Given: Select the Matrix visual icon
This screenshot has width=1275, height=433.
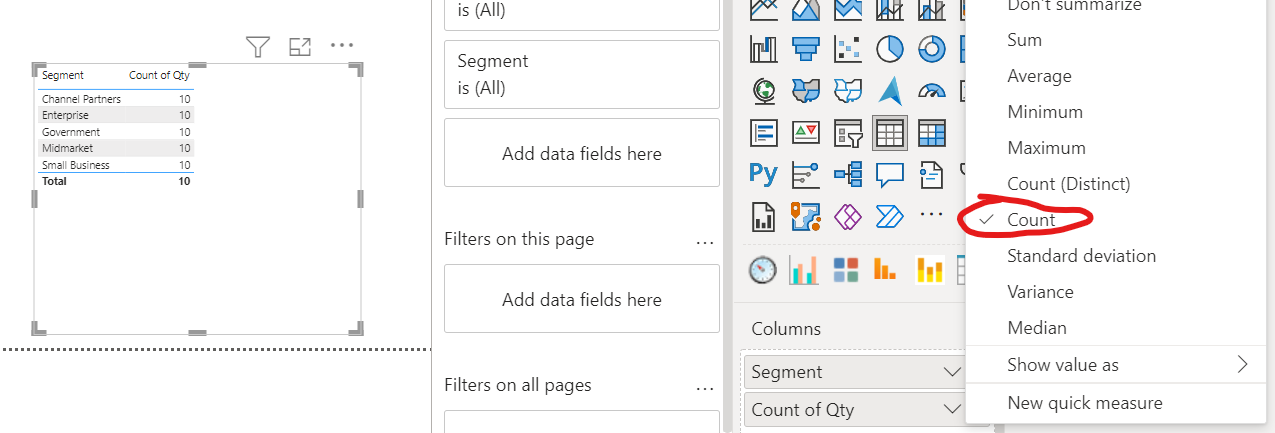Looking at the screenshot, I should click(x=932, y=132).
